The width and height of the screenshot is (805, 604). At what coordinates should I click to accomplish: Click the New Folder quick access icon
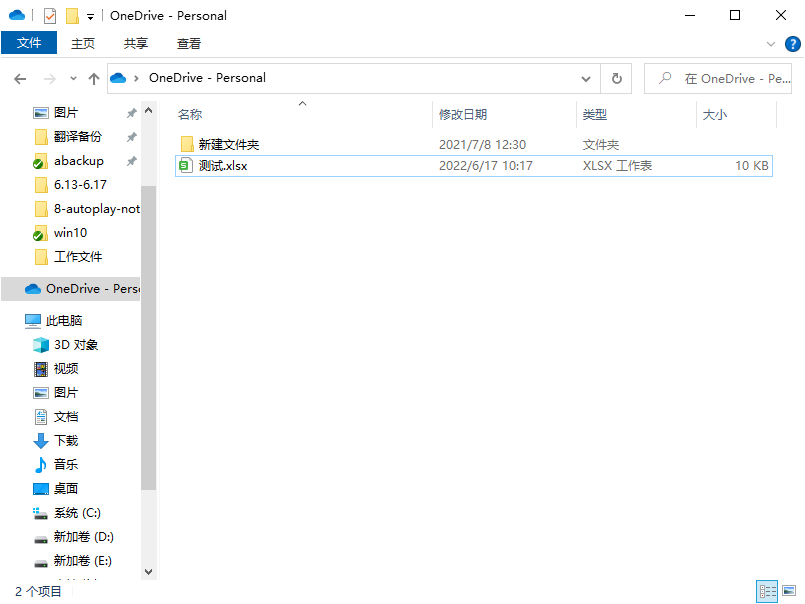(x=72, y=16)
